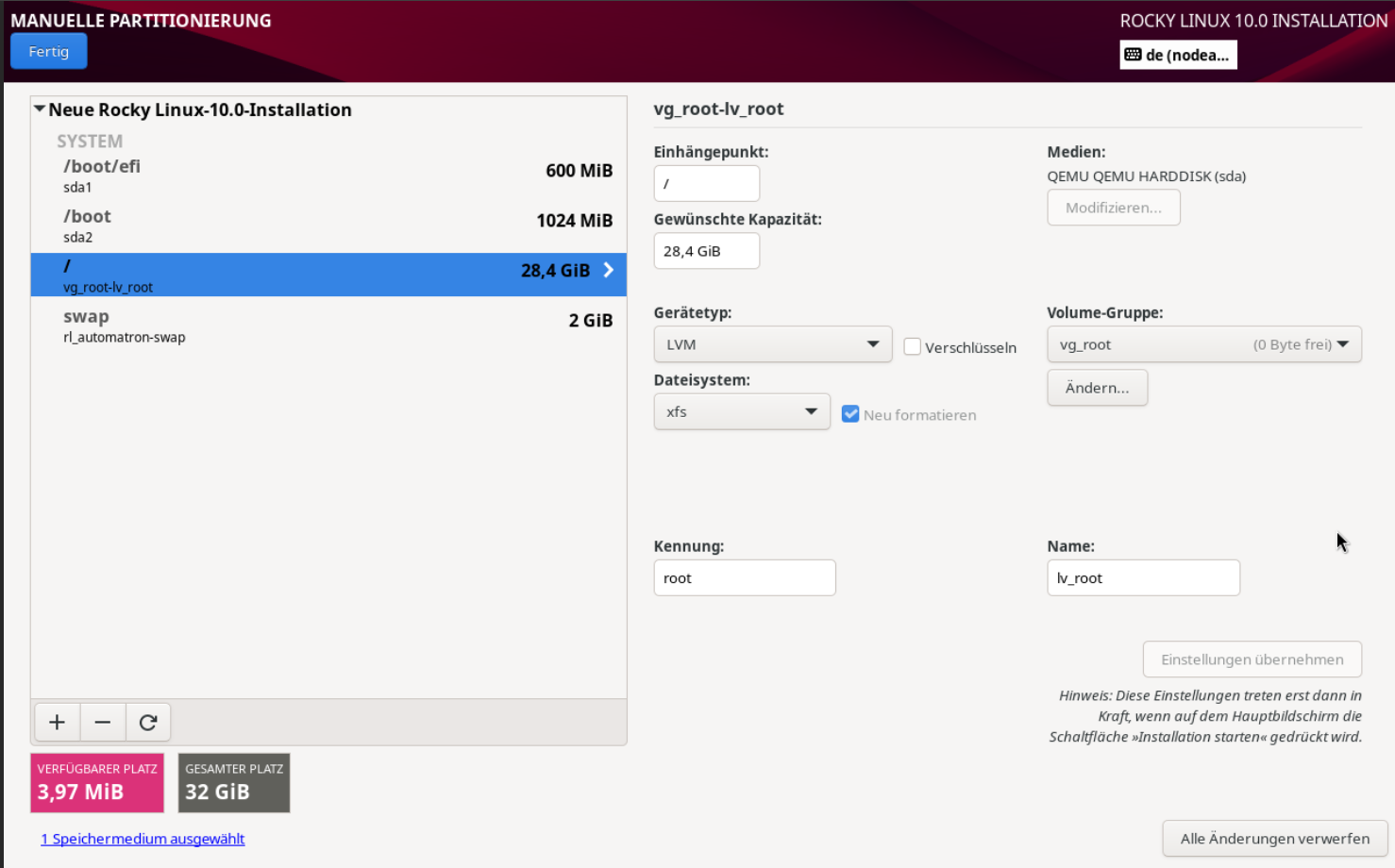Toggle the Neu formatieren checkbox
The width and height of the screenshot is (1395, 868).
[850, 414]
